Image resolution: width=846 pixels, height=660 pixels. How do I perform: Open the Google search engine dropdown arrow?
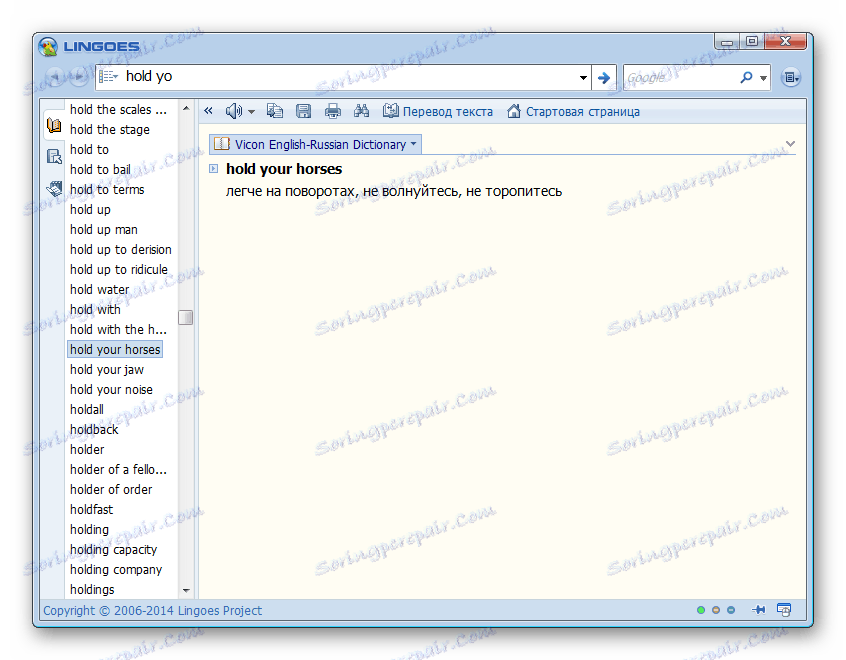pos(763,78)
